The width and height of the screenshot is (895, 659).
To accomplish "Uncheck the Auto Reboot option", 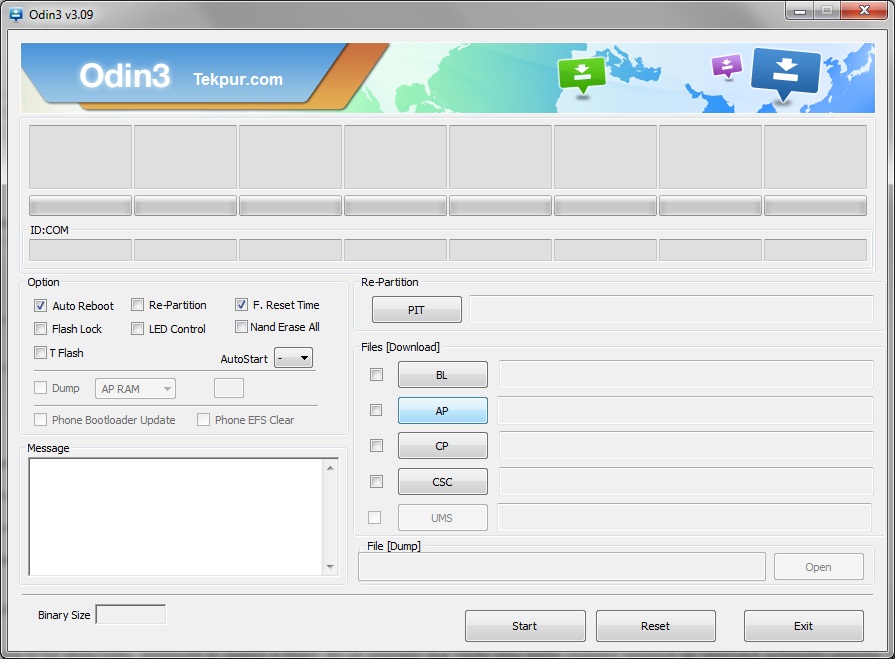I will tap(40, 305).
